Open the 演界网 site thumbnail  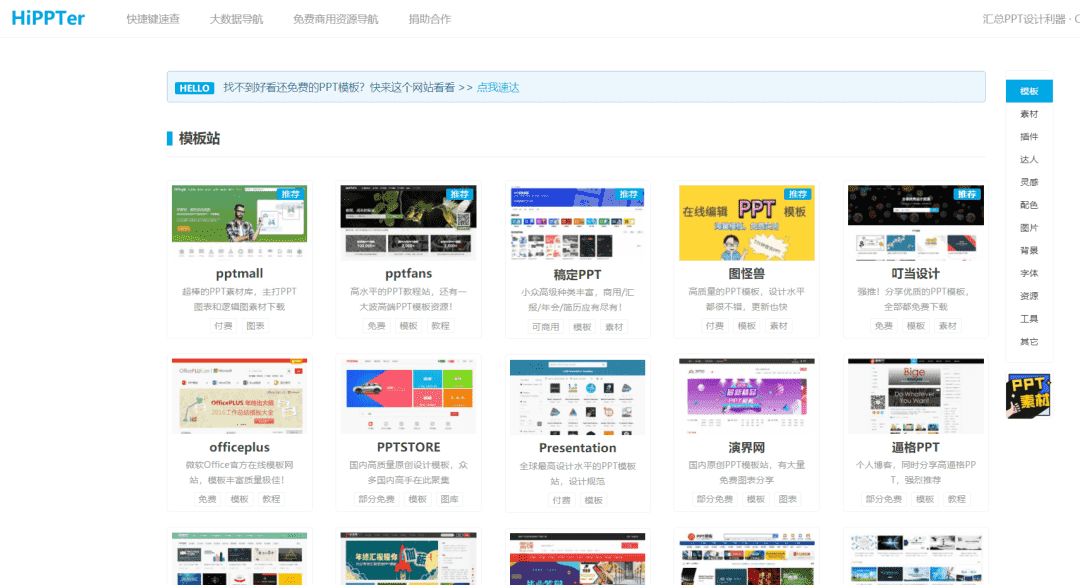(747, 396)
